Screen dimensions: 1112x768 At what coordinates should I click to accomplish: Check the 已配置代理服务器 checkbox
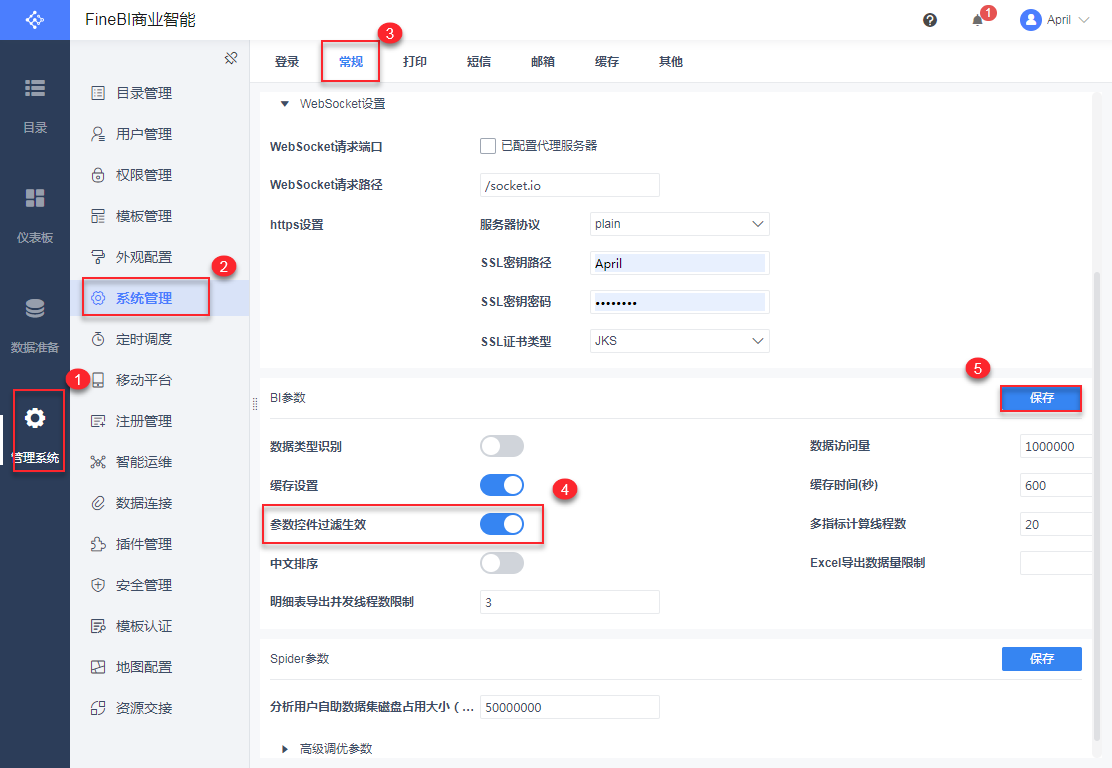(x=488, y=146)
